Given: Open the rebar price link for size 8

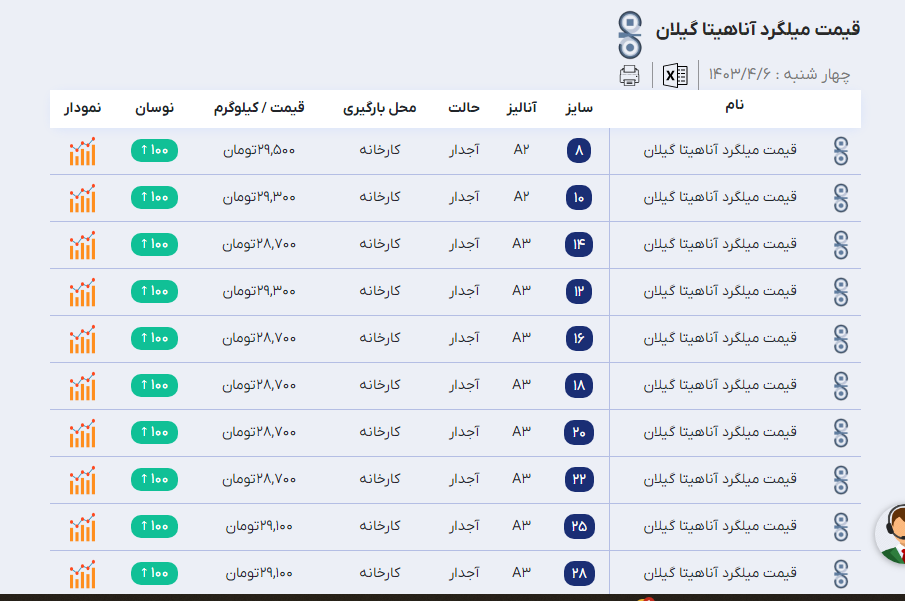Looking at the screenshot, I should [x=720, y=151].
